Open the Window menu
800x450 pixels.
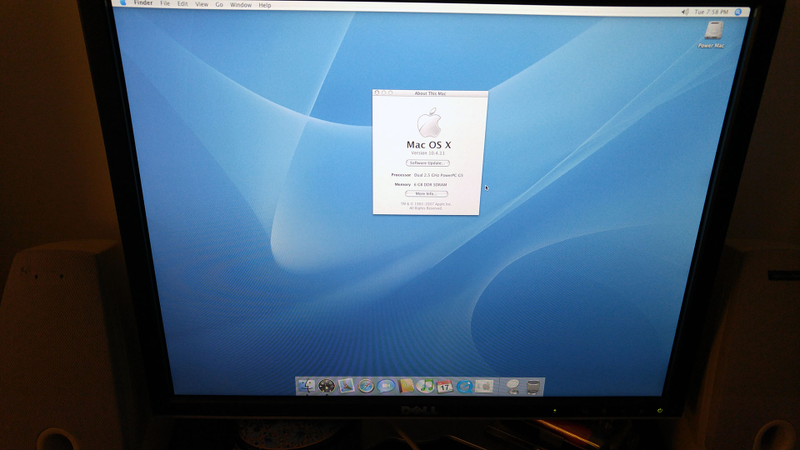coord(240,5)
